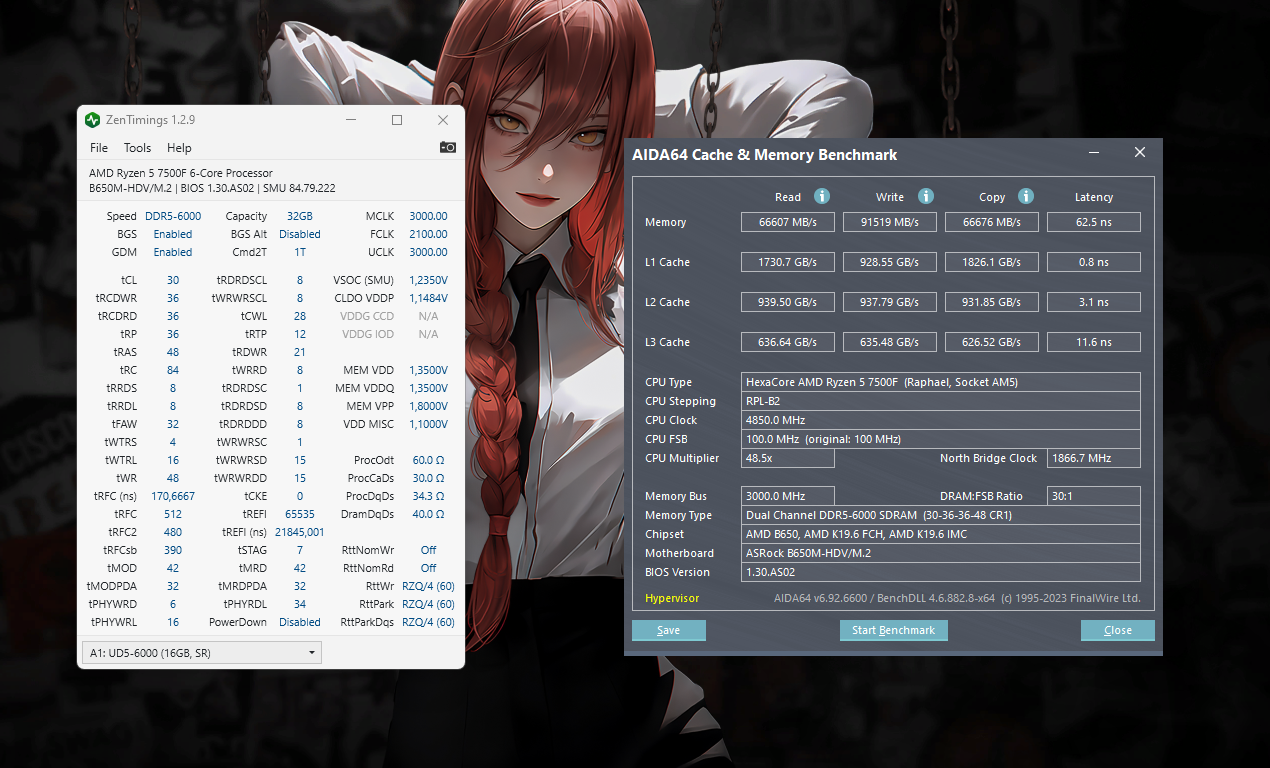Click the BIOS Version 1.30.AS02 field
This screenshot has height=768, width=1270.
941,572
